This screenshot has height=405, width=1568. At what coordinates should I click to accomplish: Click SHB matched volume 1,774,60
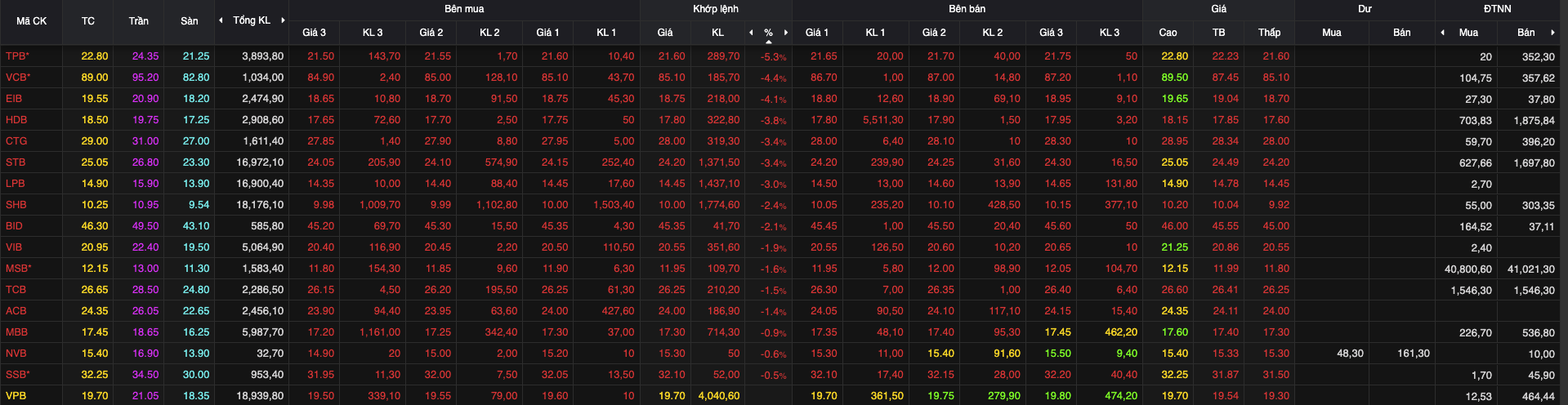click(719, 205)
